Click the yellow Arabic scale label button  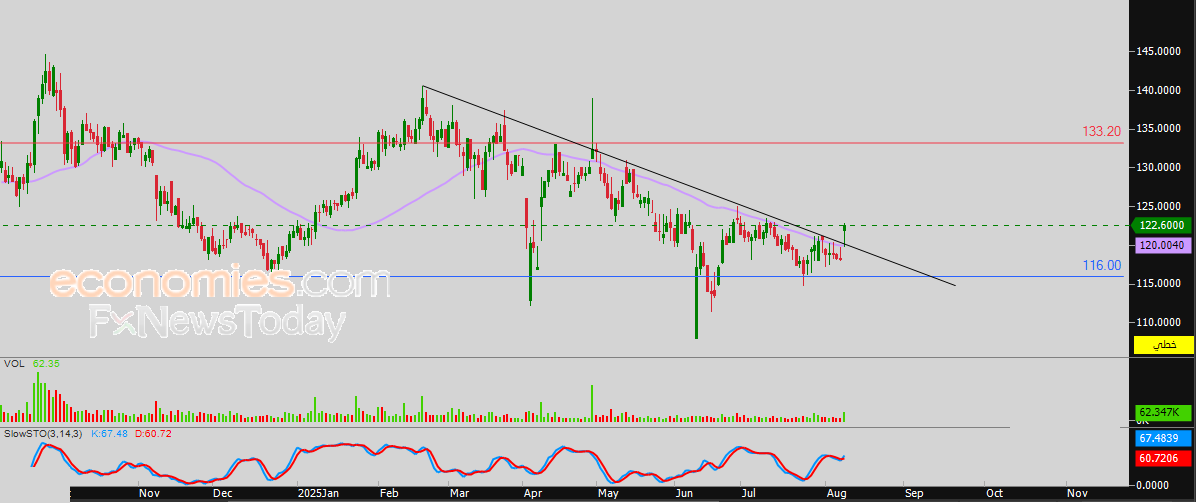pos(1164,345)
